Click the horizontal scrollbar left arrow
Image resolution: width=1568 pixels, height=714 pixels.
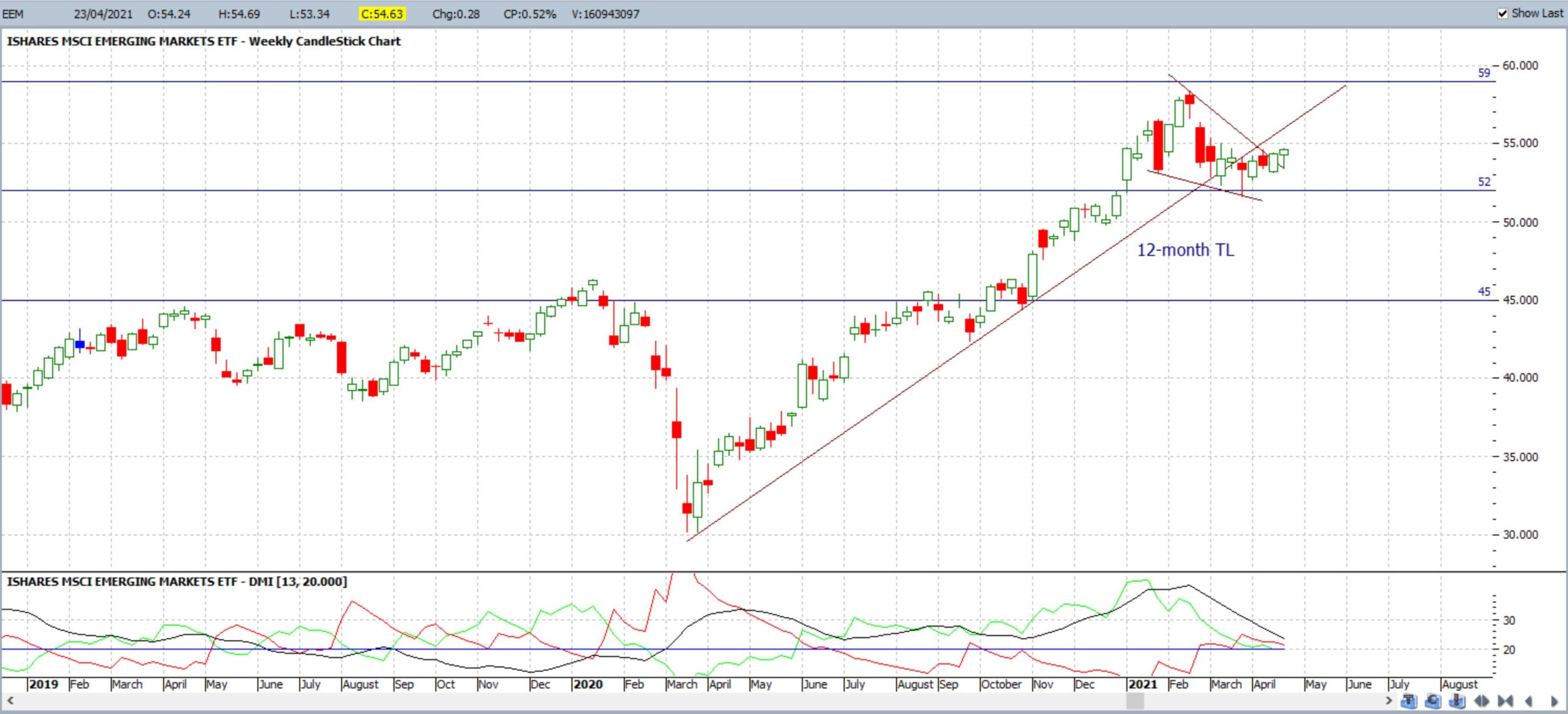coord(10,700)
